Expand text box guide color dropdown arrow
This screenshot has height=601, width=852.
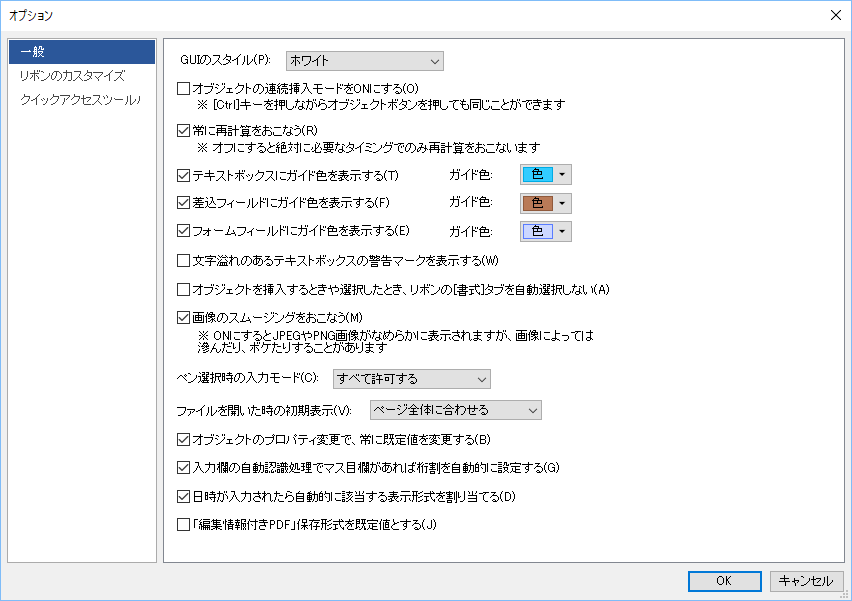click(x=562, y=174)
